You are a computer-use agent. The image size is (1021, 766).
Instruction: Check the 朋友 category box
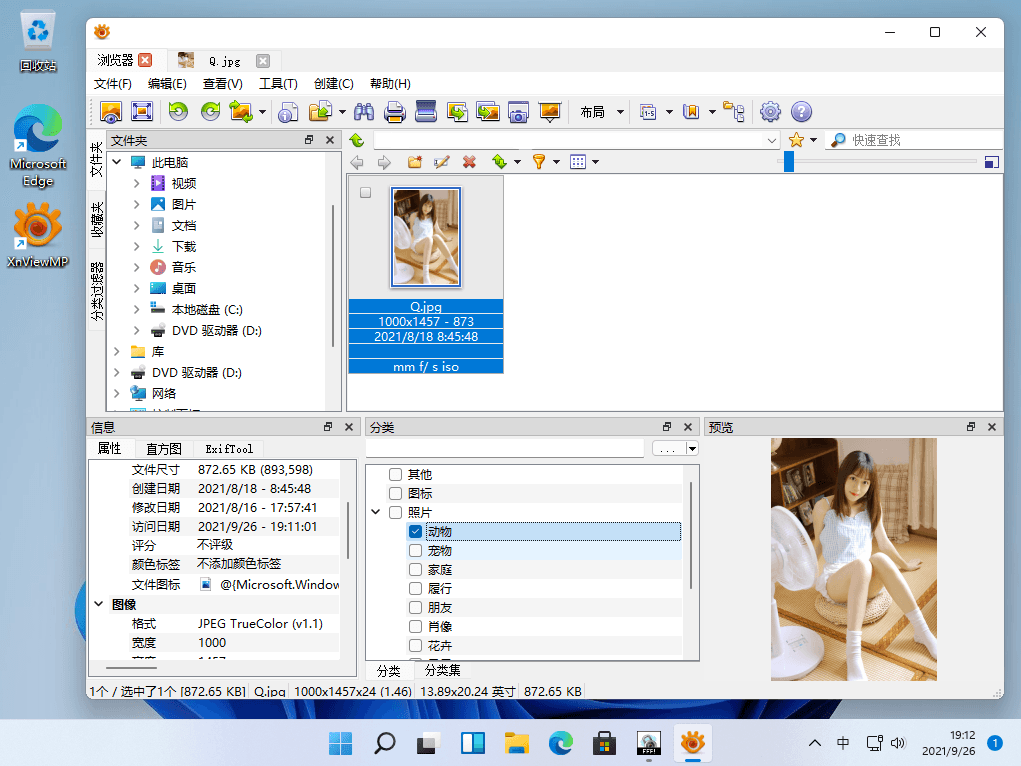pos(415,608)
